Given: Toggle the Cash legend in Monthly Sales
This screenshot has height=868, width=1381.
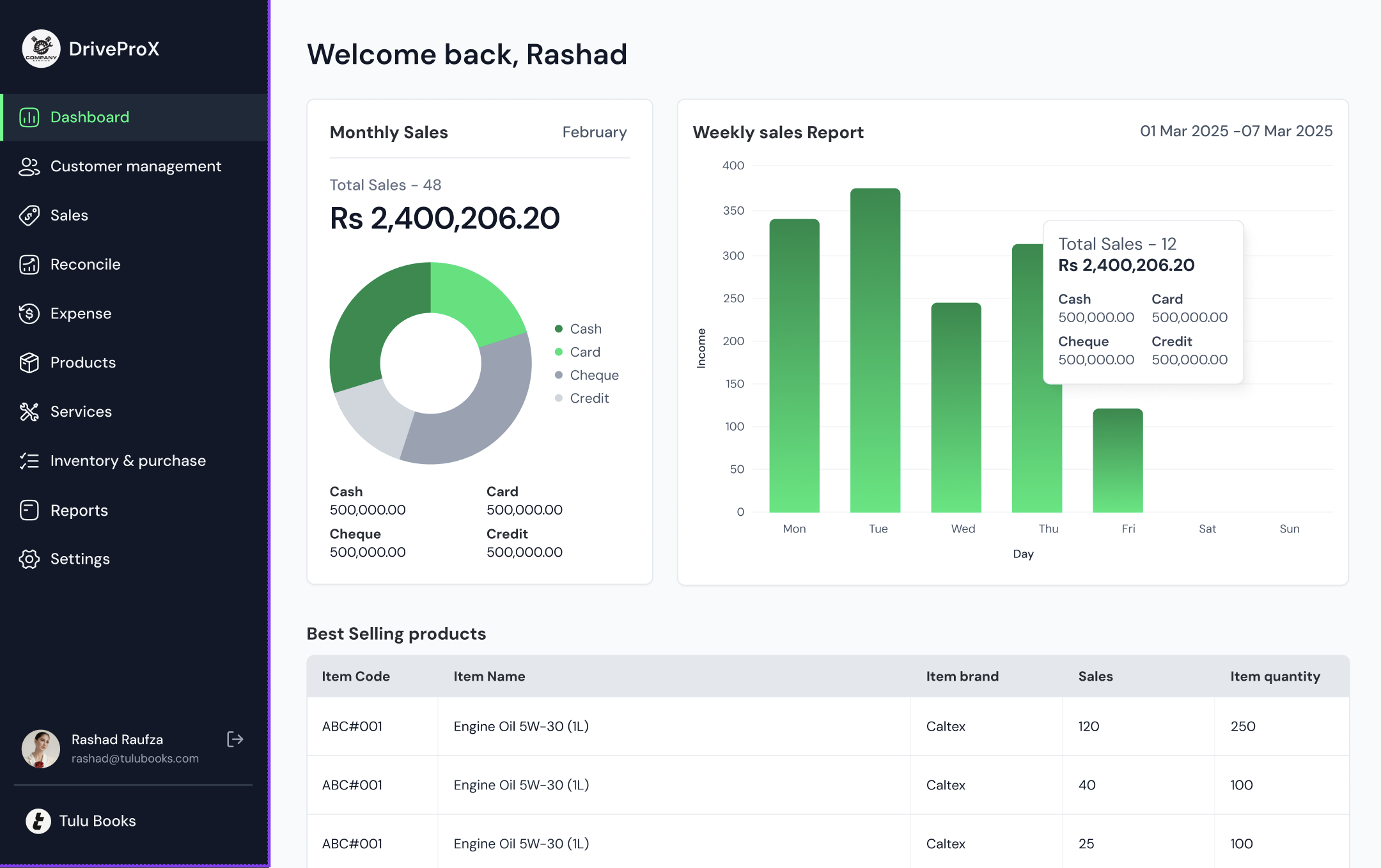Looking at the screenshot, I should [x=578, y=329].
